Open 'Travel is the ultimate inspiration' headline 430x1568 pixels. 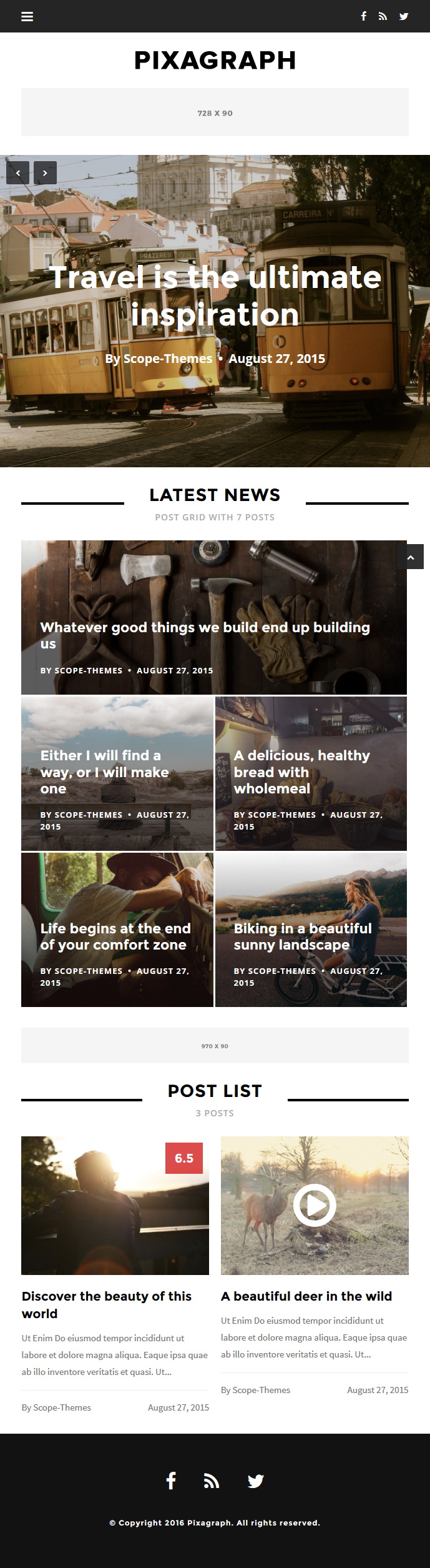coord(215,295)
